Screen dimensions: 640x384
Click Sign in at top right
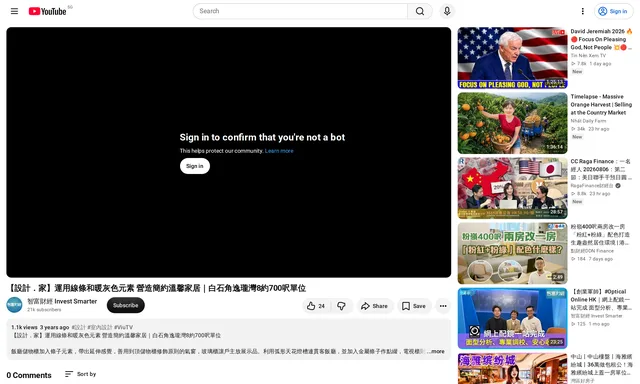pyautogui.click(x=613, y=11)
